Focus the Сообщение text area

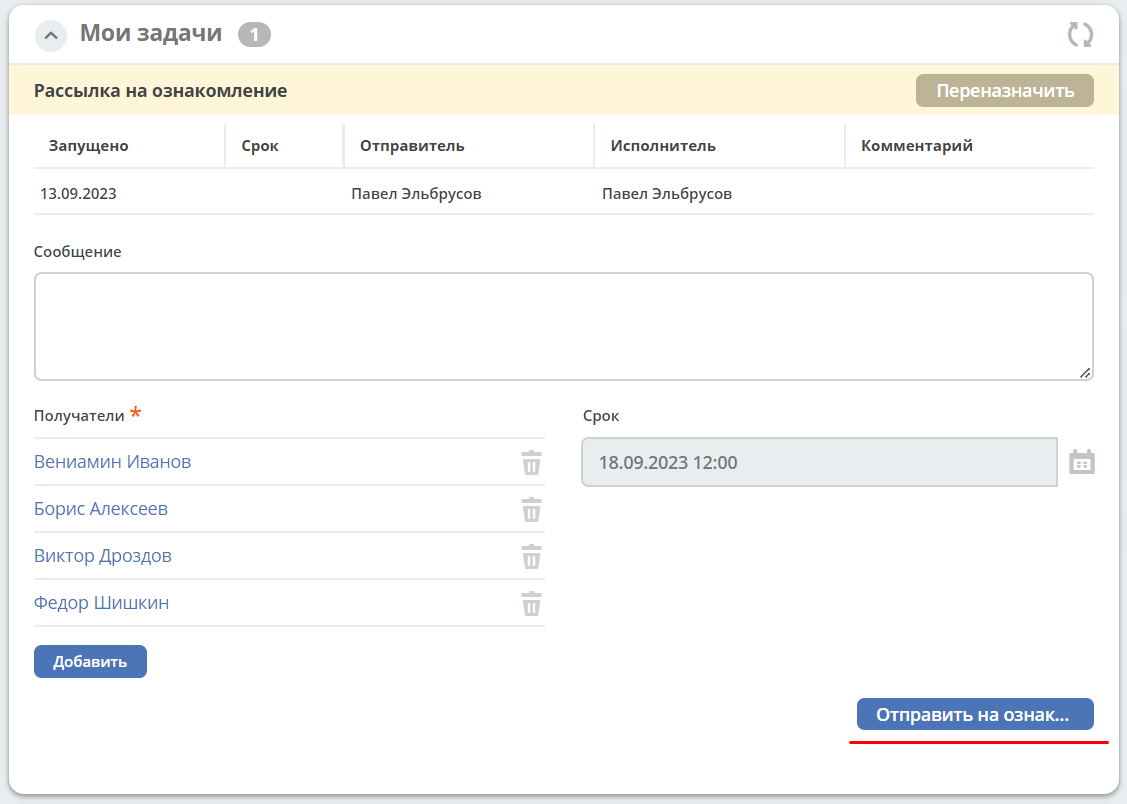tap(564, 326)
